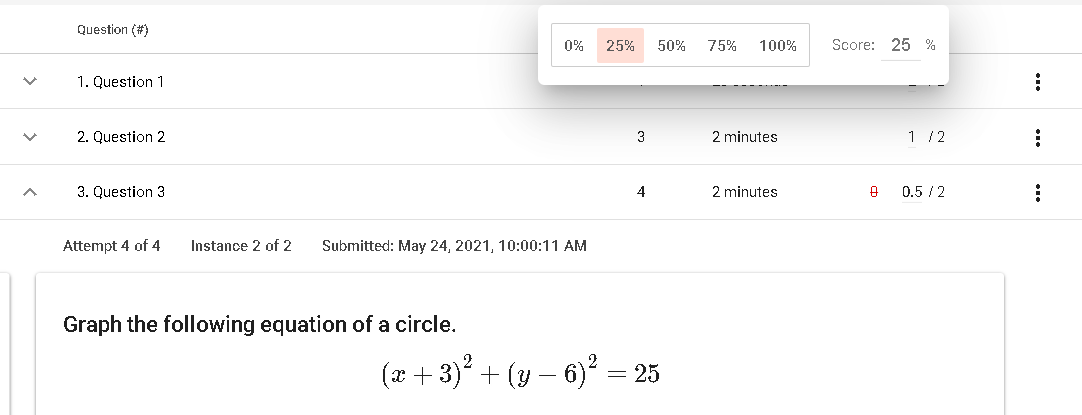Click the Question 3 row title
The width and height of the screenshot is (1082, 415).
click(121, 192)
